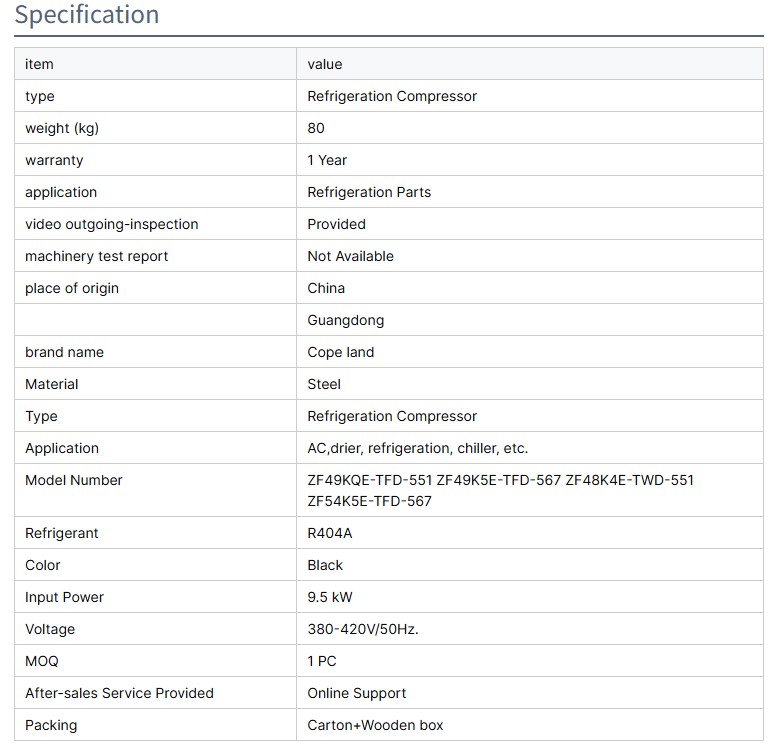
Task: Click the 'Cope land' brand name value
Action: [x=341, y=352]
